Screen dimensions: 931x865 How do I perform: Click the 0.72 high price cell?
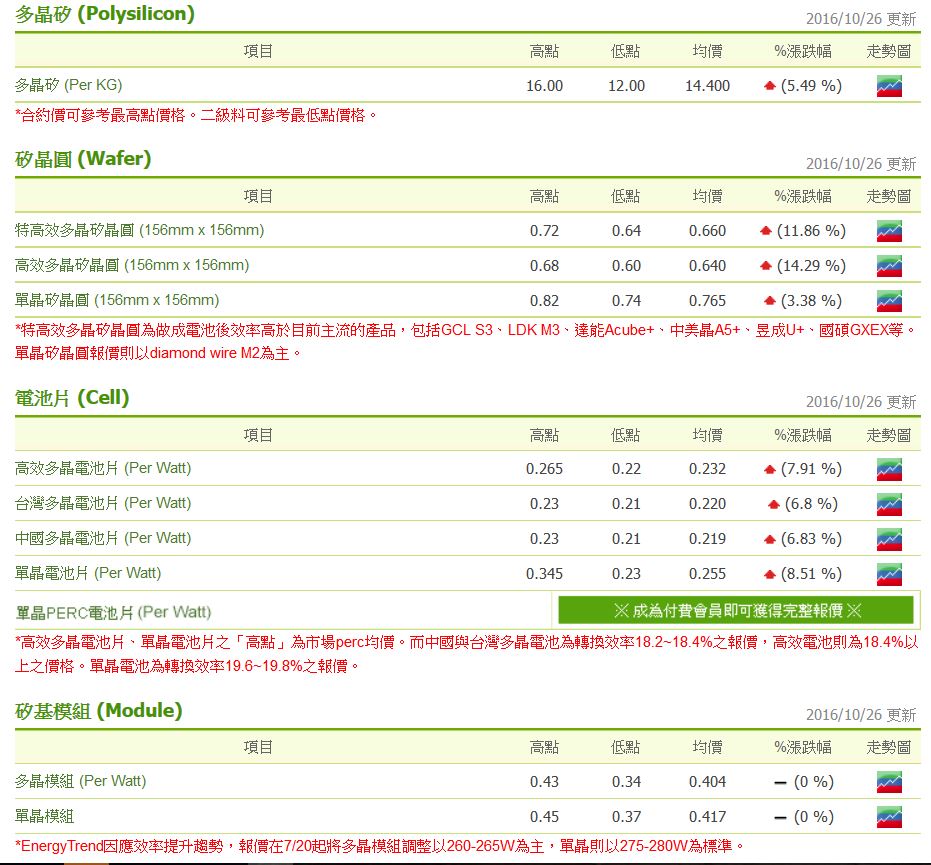[x=544, y=231]
